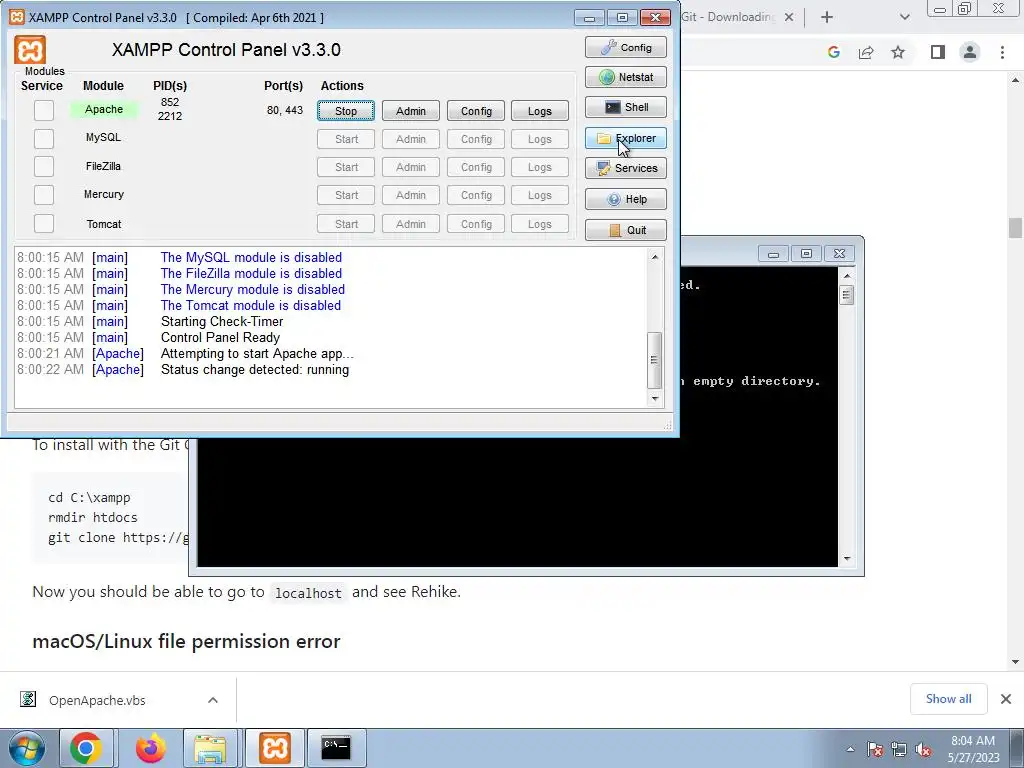
Task: Open Action Center flag icon
Action: [875, 749]
